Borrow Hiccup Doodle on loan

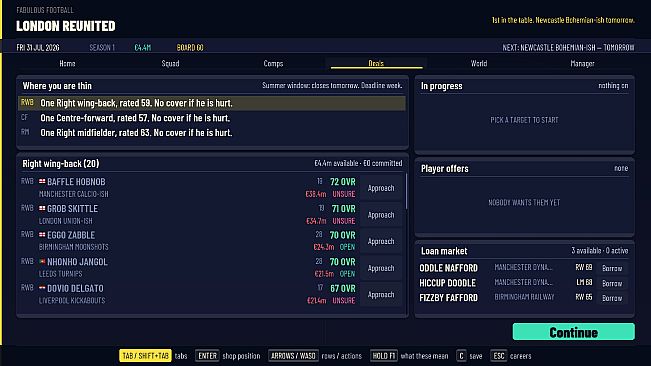tap(612, 283)
